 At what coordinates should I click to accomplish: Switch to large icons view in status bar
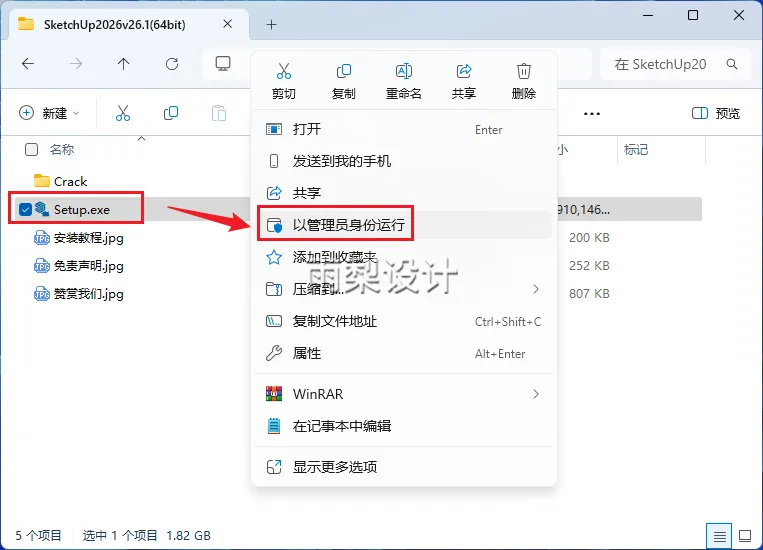tap(745, 536)
